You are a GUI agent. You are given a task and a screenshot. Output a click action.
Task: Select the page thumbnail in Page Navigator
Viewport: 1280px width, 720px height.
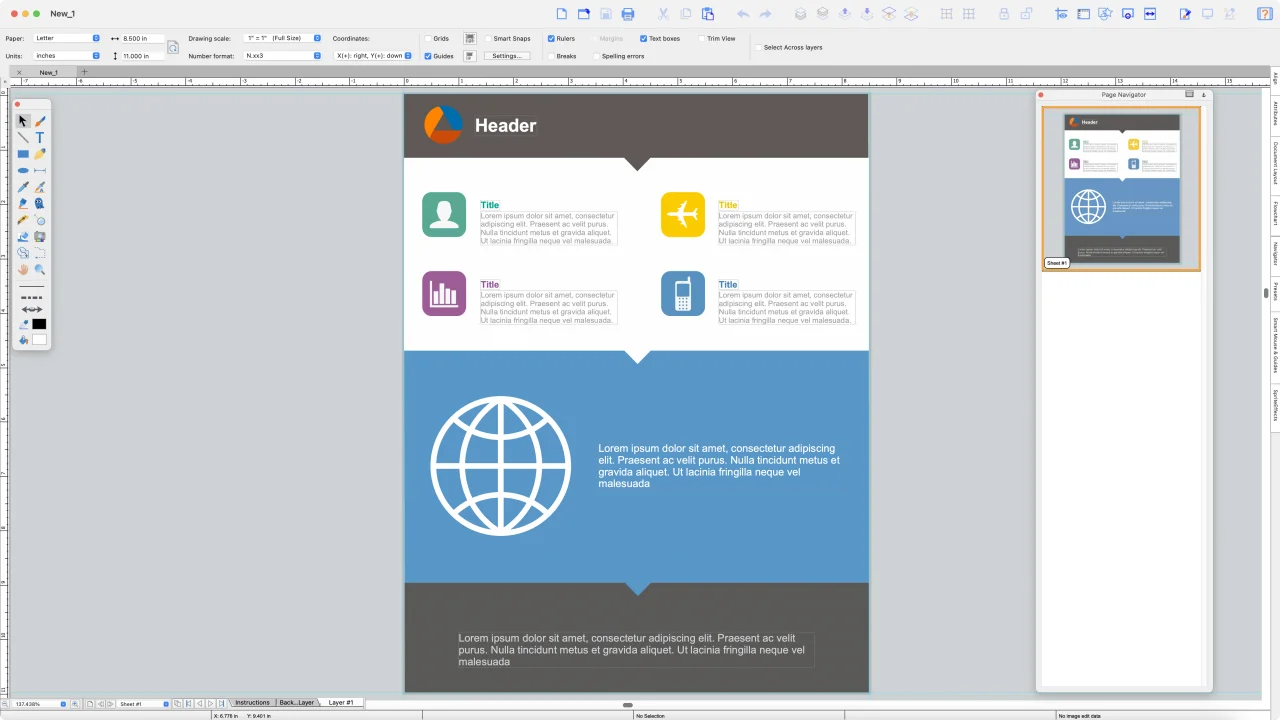pyautogui.click(x=1121, y=189)
